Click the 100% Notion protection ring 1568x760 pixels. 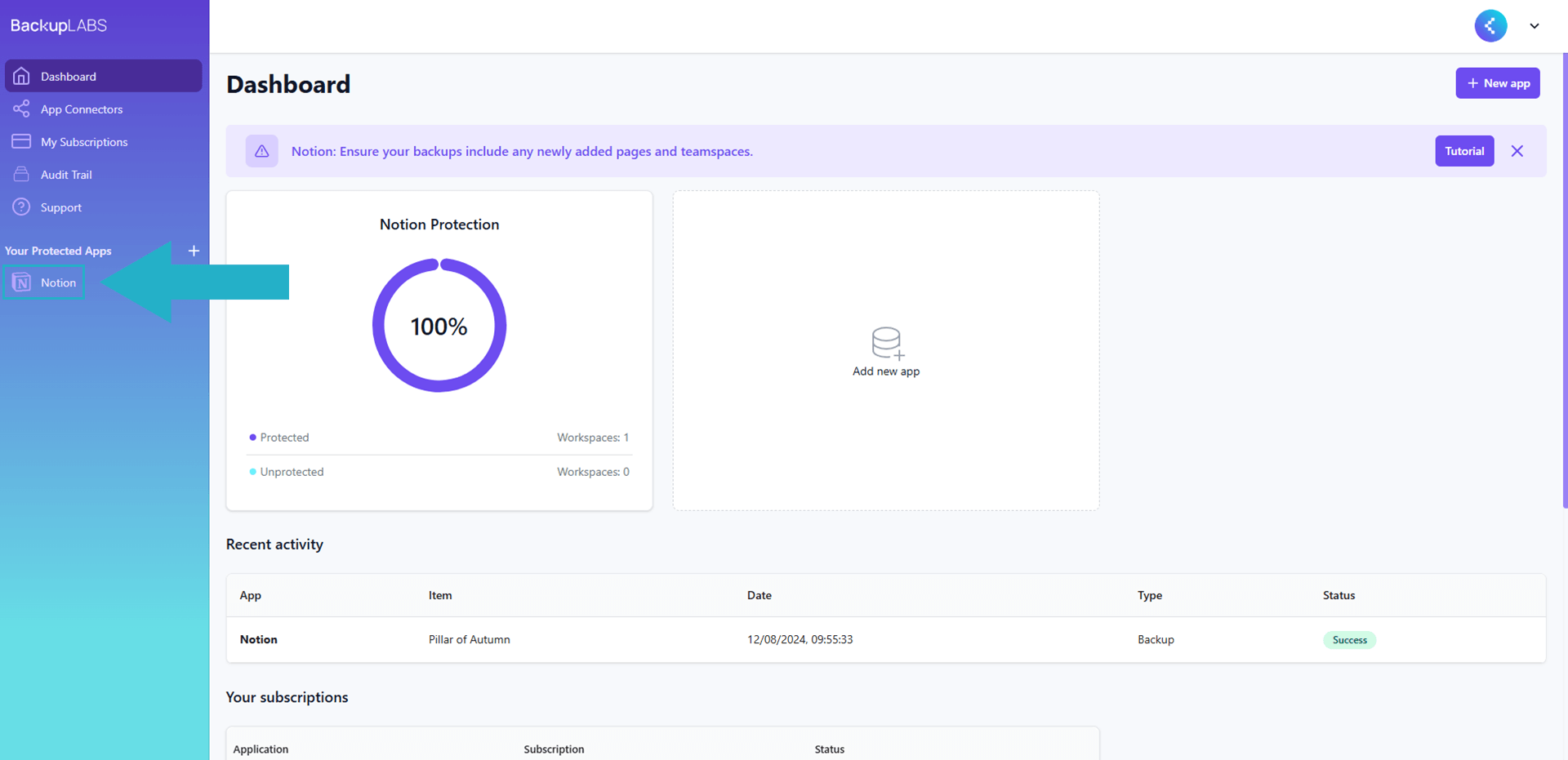439,325
